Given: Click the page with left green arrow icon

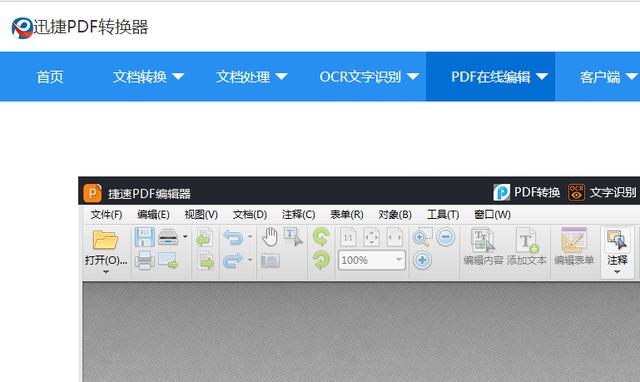Looking at the screenshot, I should pyautogui.click(x=204, y=237).
